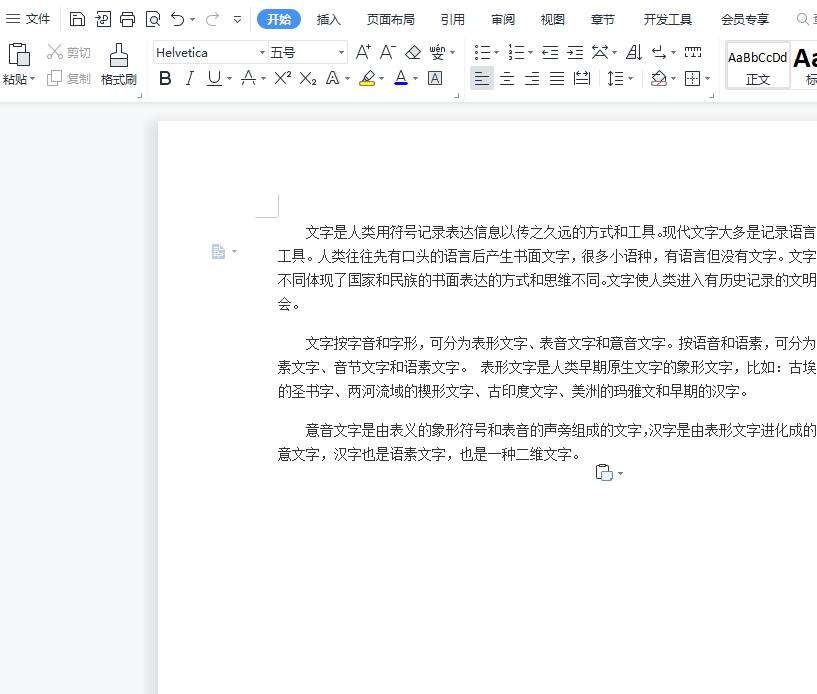Click the Increase Indent icon
The width and height of the screenshot is (817, 694).
(575, 52)
